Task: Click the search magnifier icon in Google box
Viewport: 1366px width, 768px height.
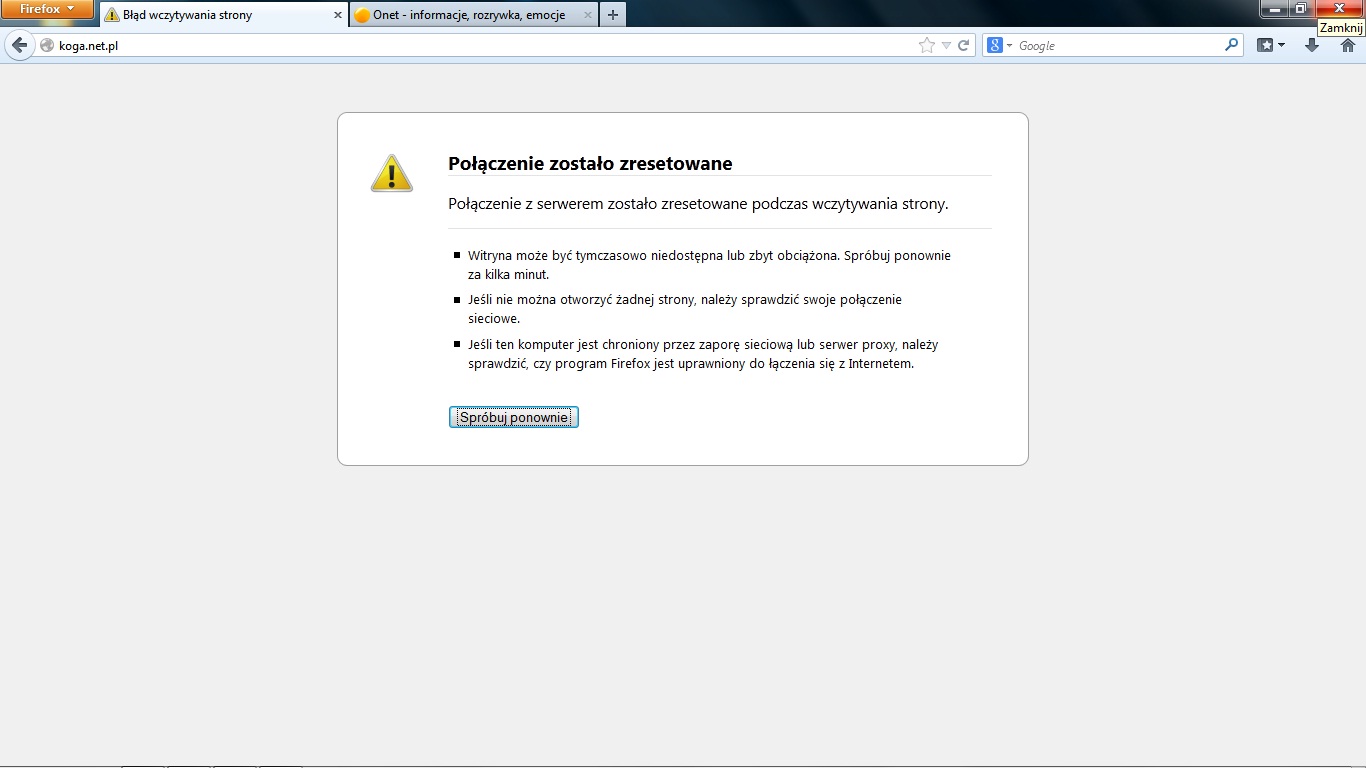Action: pos(1231,45)
